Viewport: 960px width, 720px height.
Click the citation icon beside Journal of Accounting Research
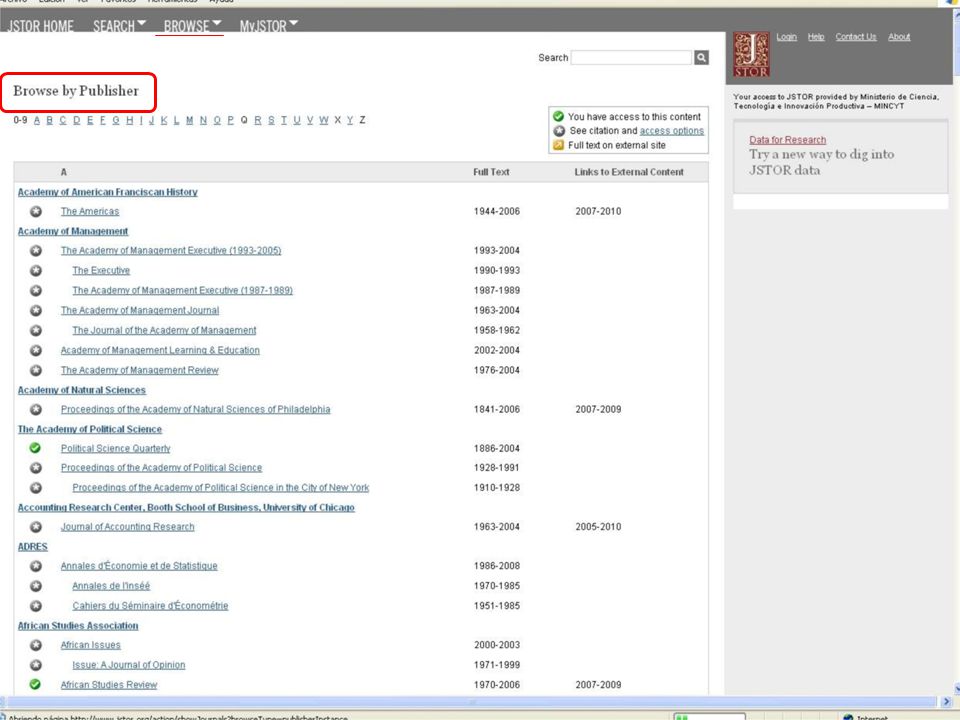[x=36, y=527]
